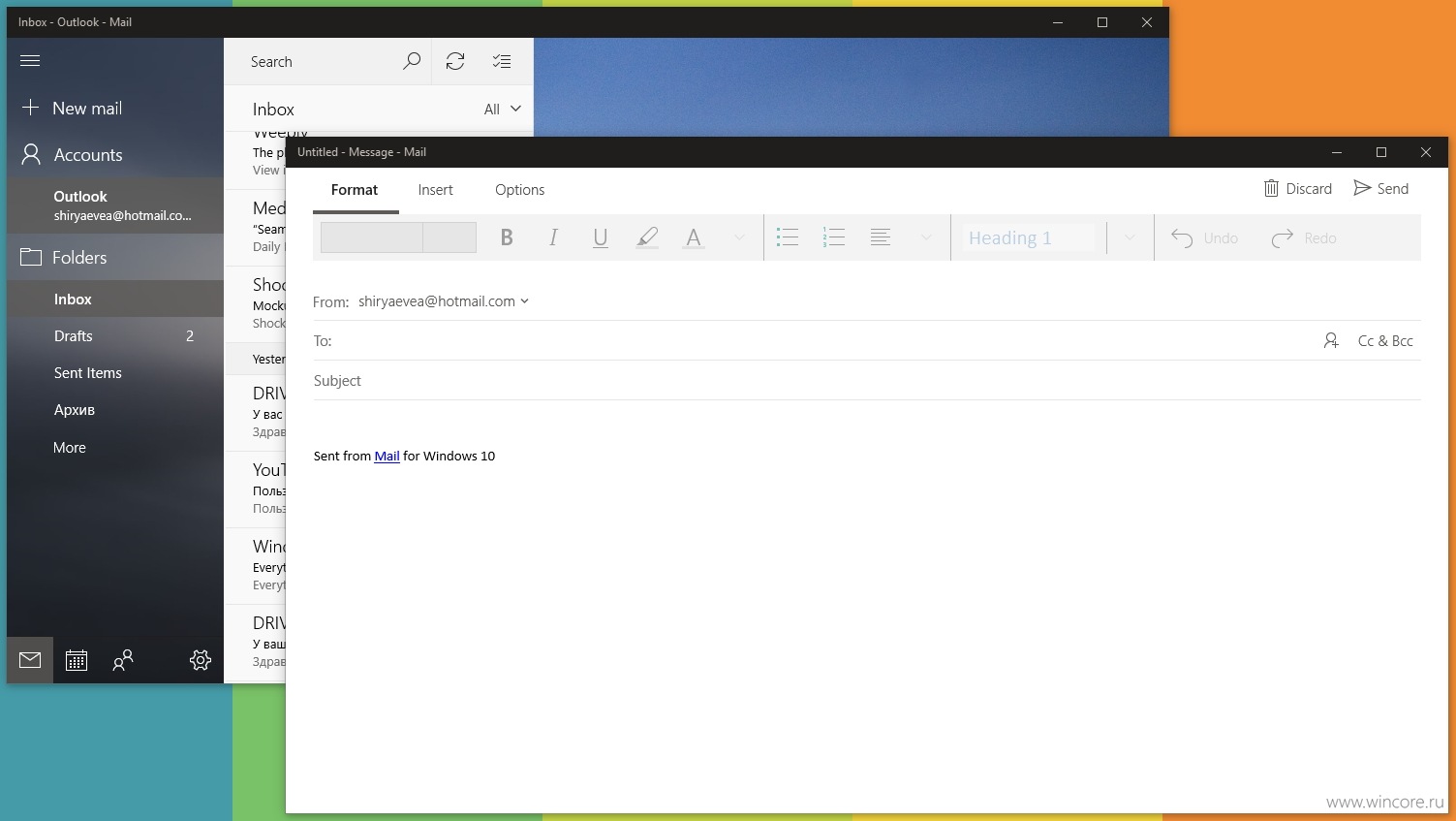The height and width of the screenshot is (821, 1456).
Task: Show the Cc & Bcc fields
Action: click(x=1385, y=341)
